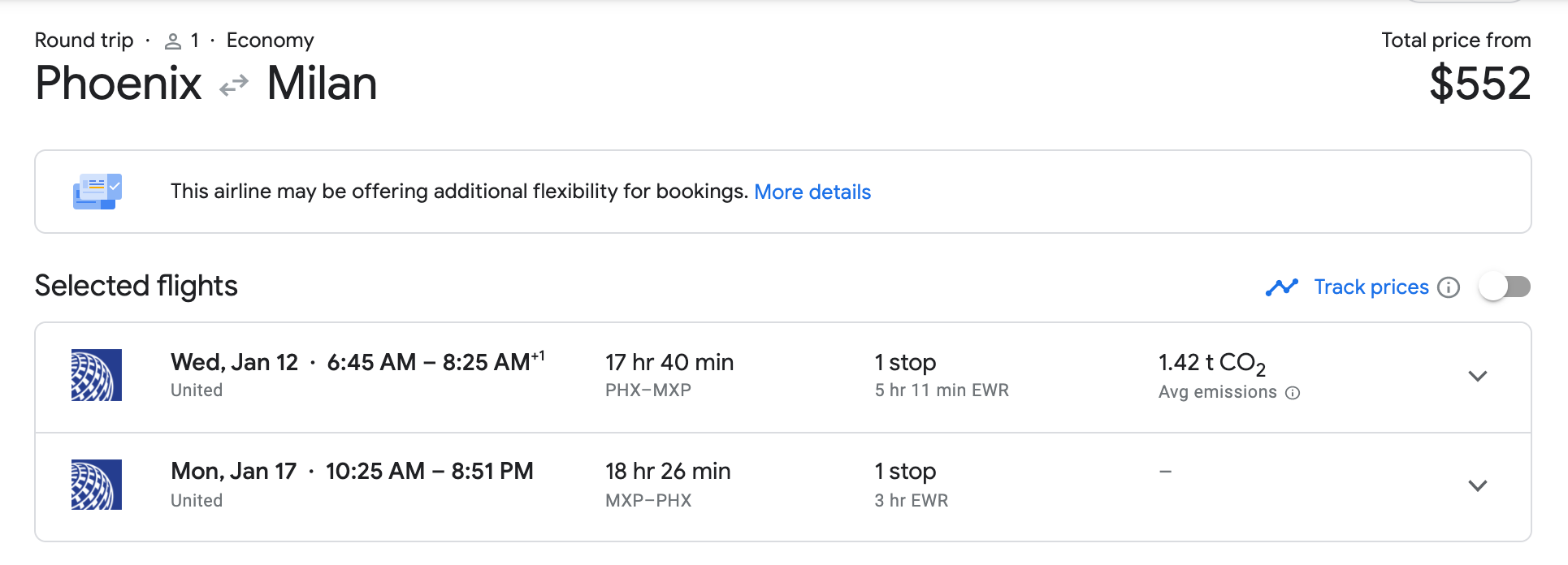This screenshot has height=565, width=1568.
Task: Click the Avg emissions info icon
Action: [1293, 393]
